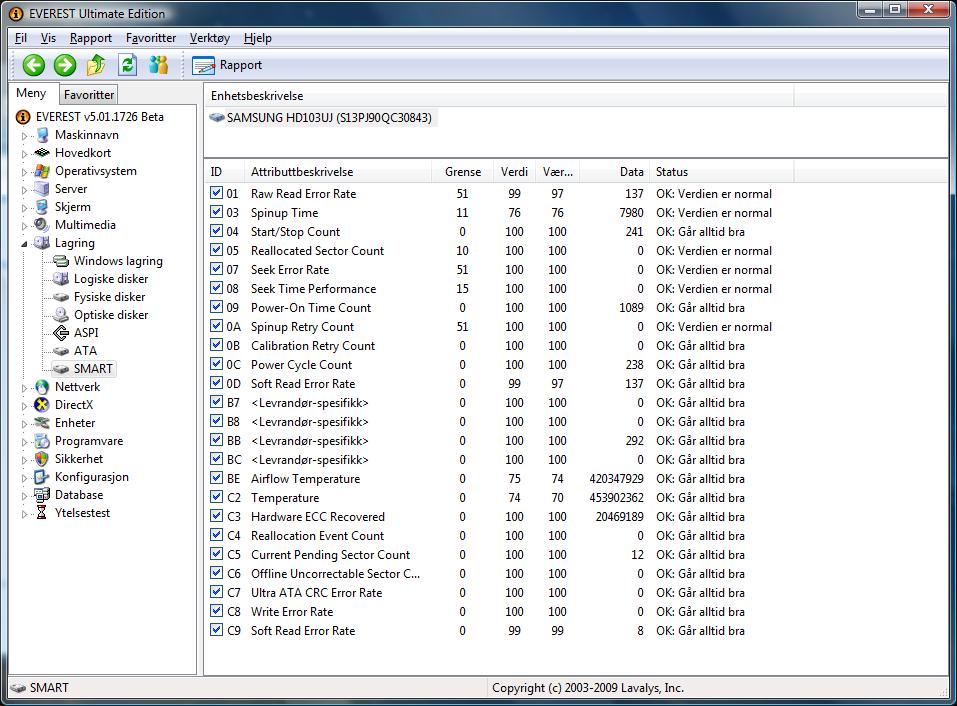Select the DirectX icon
The width and height of the screenshot is (957, 706).
[x=42, y=405]
